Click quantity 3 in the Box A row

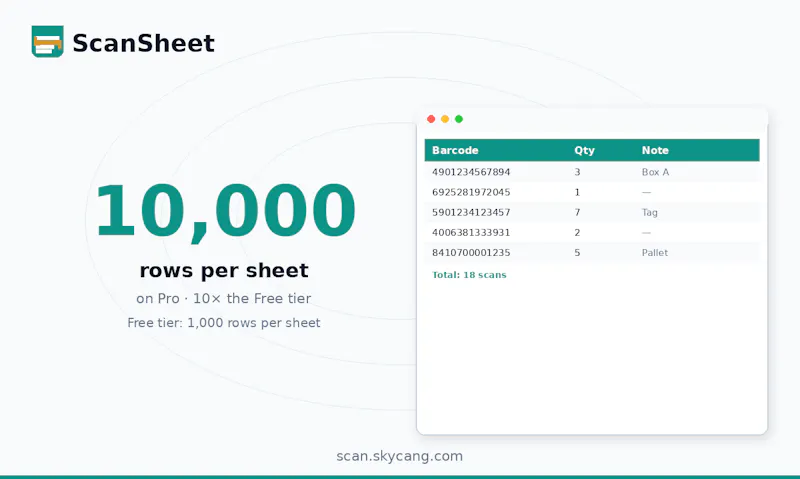(x=577, y=172)
